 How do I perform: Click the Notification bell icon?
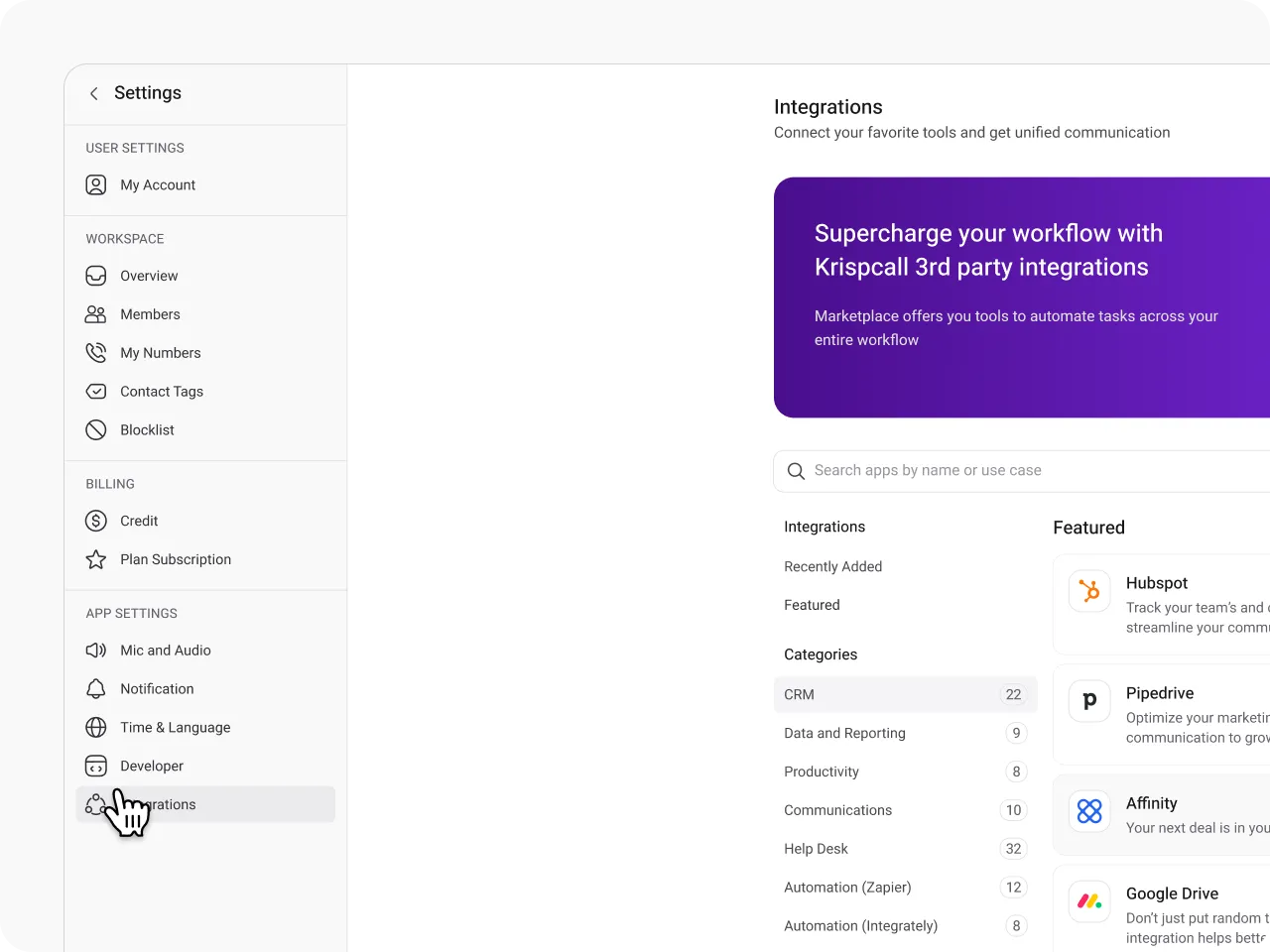pyautogui.click(x=96, y=689)
